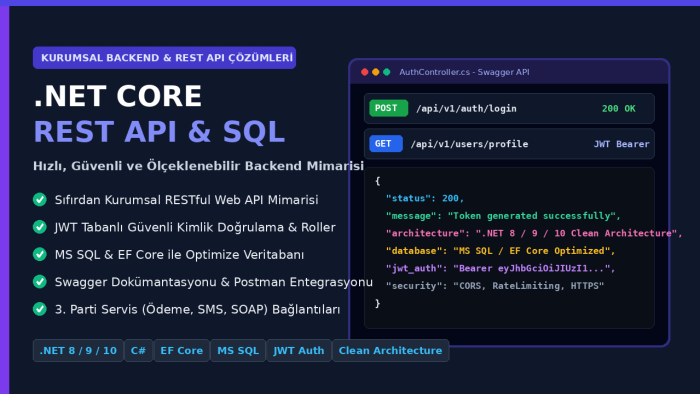
Task: Click the "database" JSON line
Action: [500, 251]
